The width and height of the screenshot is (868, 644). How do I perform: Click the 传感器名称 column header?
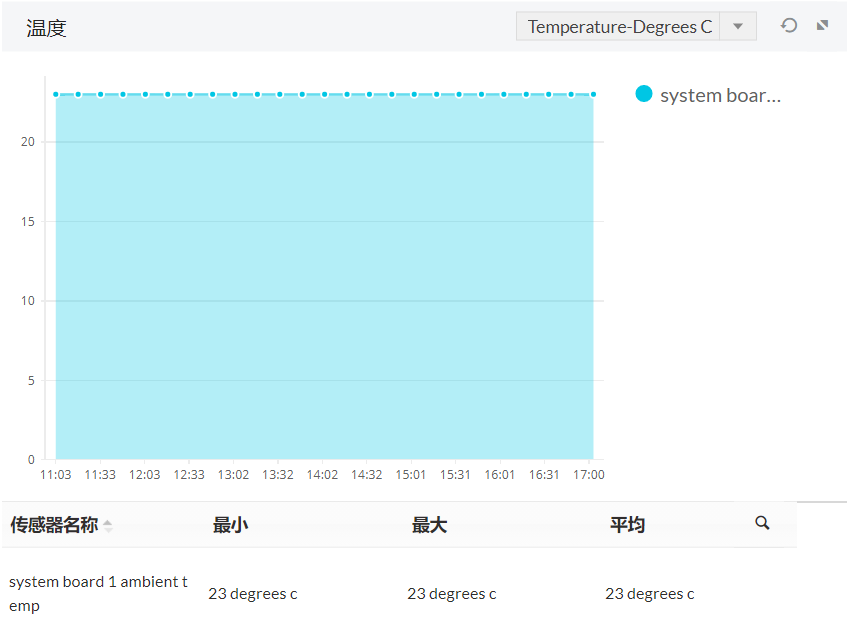coord(54,525)
